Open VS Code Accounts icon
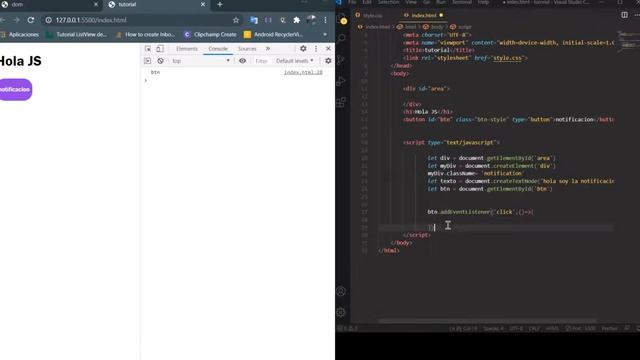 click(341, 291)
